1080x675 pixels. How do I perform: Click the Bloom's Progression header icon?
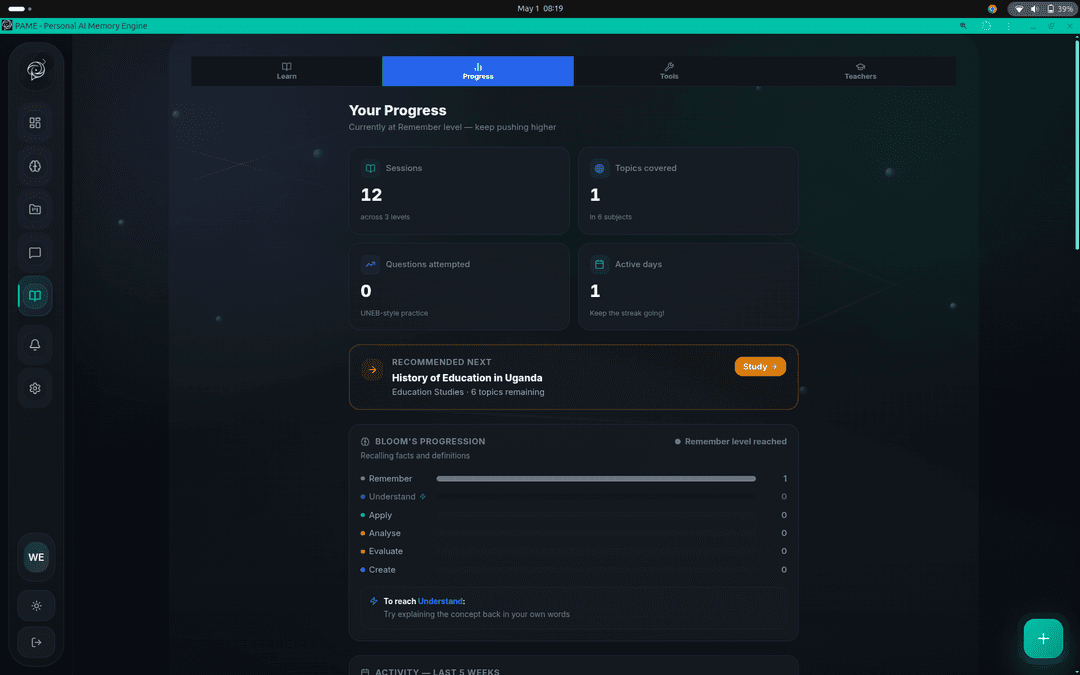[x=365, y=442]
